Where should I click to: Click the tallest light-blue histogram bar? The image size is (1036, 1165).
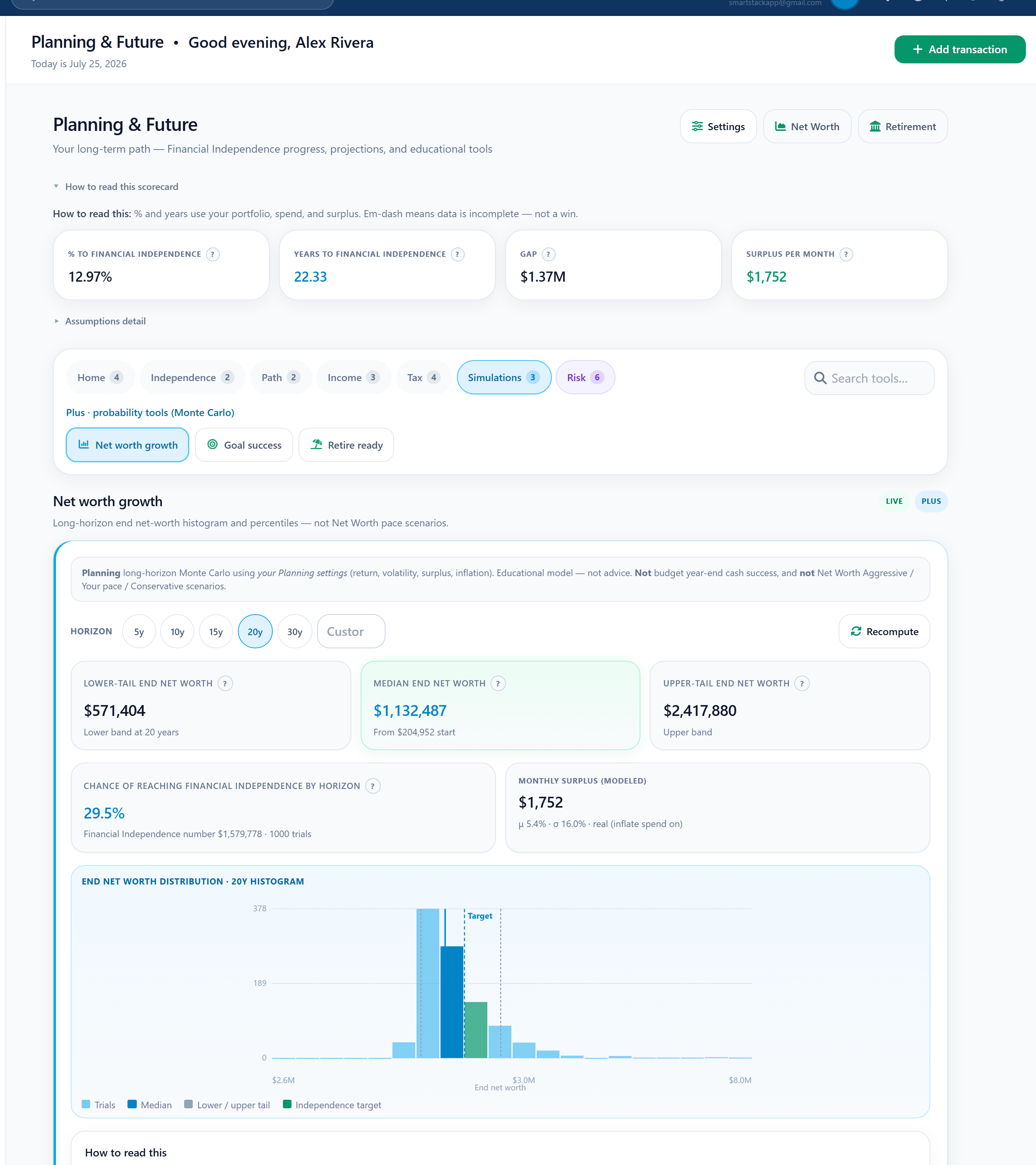[x=427, y=983]
